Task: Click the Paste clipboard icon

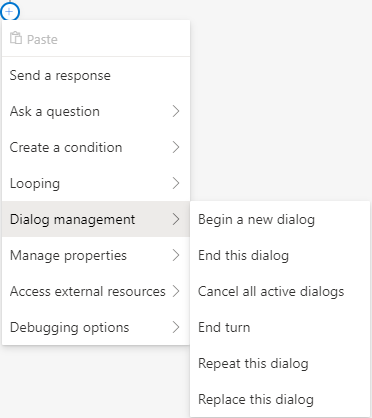Action: click(16, 38)
